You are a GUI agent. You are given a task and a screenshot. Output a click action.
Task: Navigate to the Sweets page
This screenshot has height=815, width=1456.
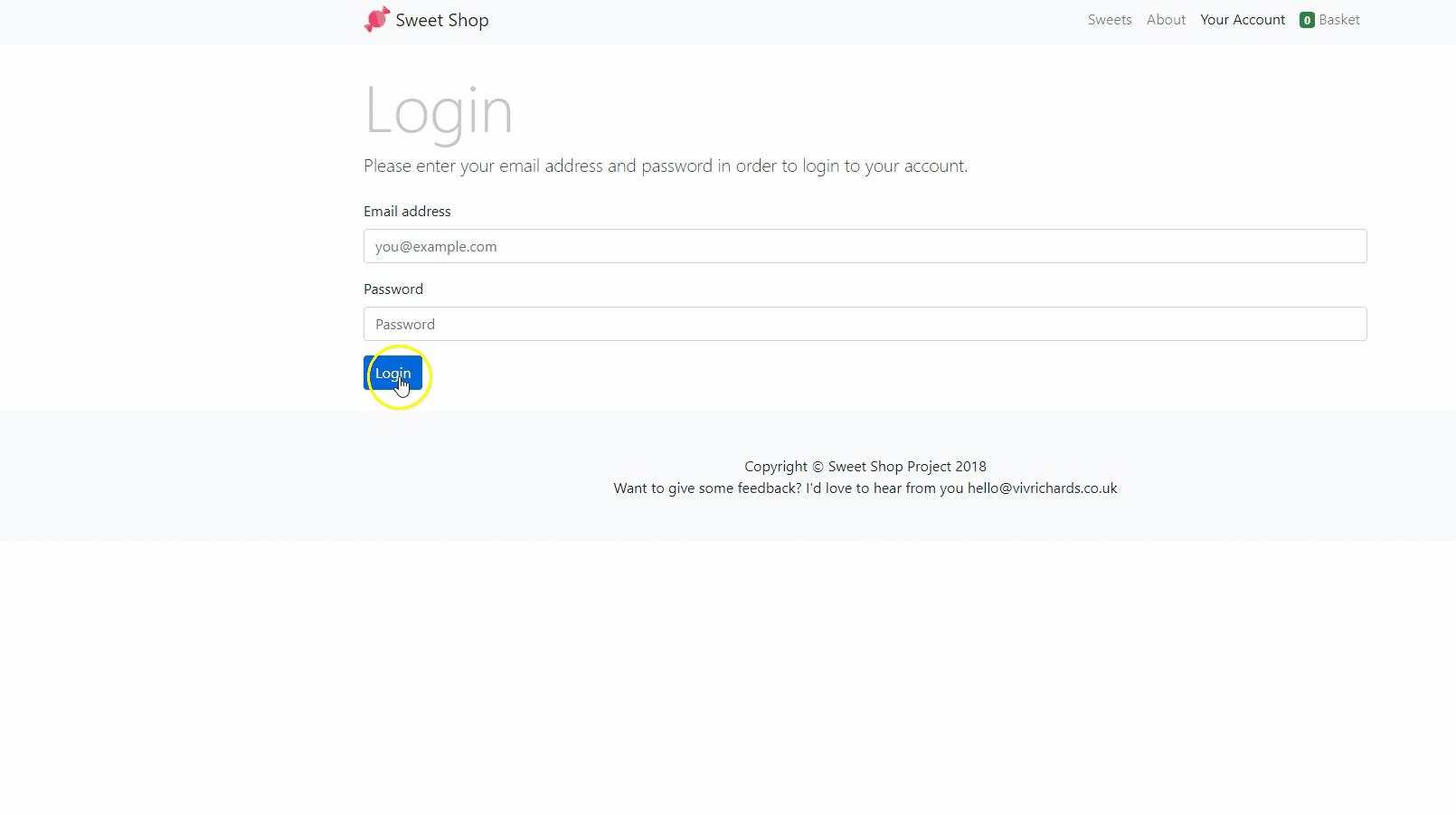pos(1110,19)
